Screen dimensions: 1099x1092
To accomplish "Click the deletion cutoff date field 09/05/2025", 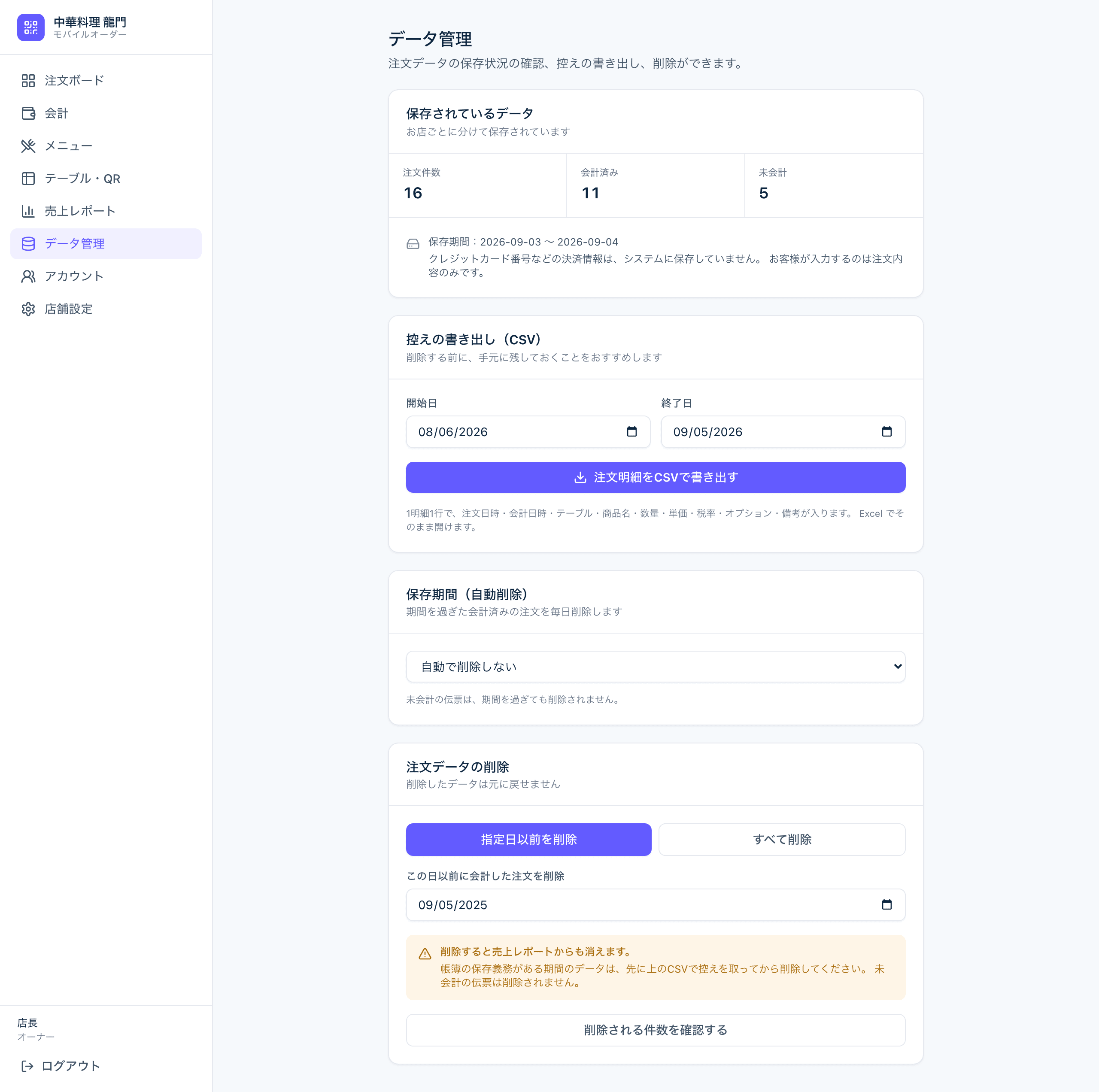I will 655,905.
